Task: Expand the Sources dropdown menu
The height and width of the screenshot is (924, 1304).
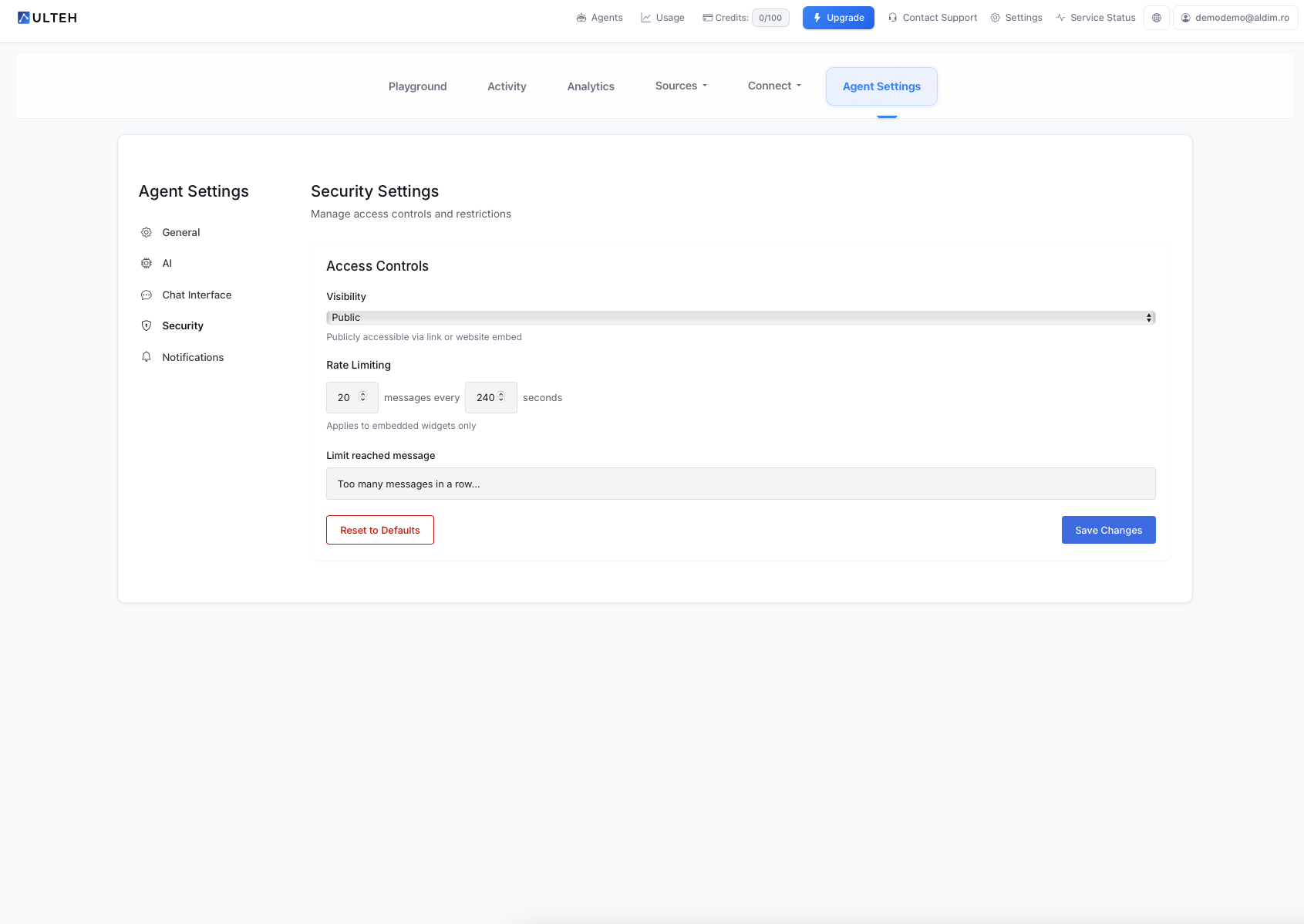Action: (x=679, y=86)
